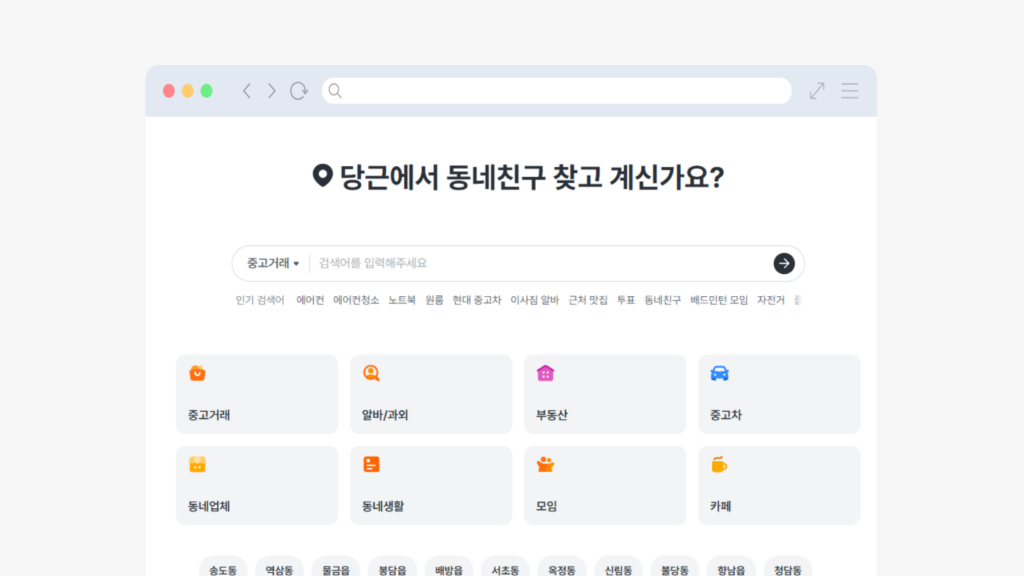Click the yellow minimize window dot
Screen dimensions: 1024x576
point(187,91)
